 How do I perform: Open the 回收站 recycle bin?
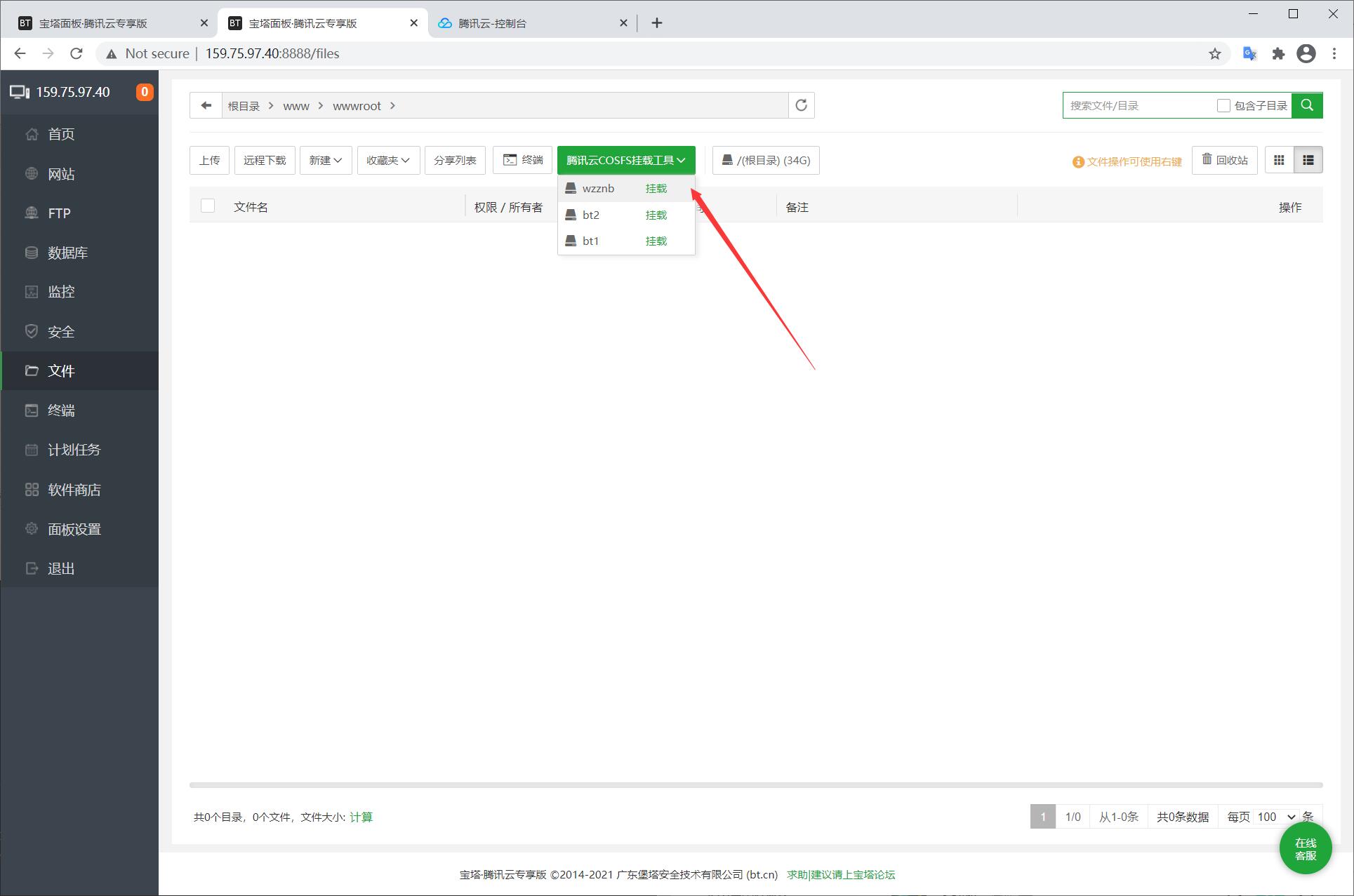click(x=1225, y=160)
